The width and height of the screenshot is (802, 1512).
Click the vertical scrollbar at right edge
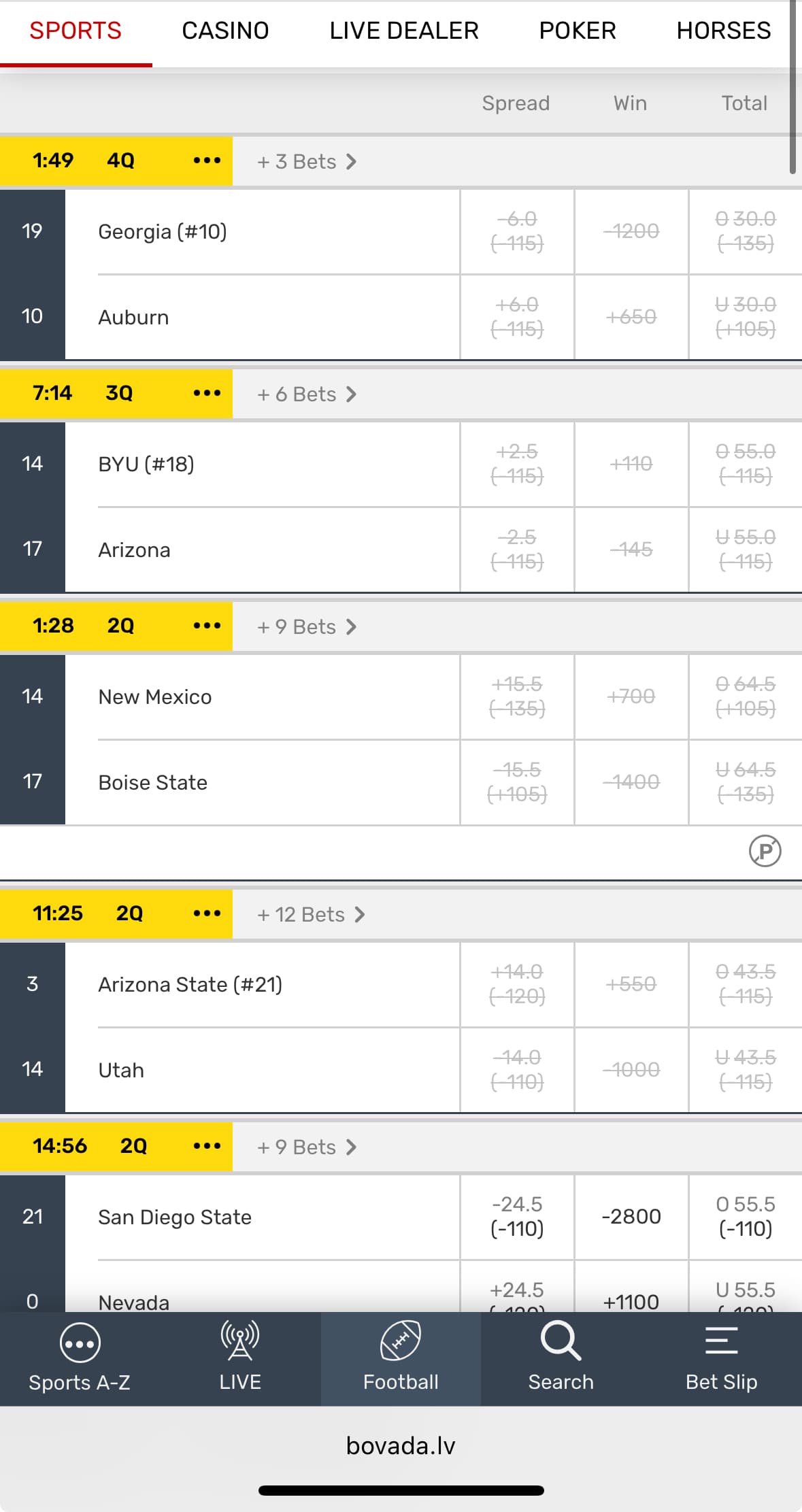click(792, 87)
